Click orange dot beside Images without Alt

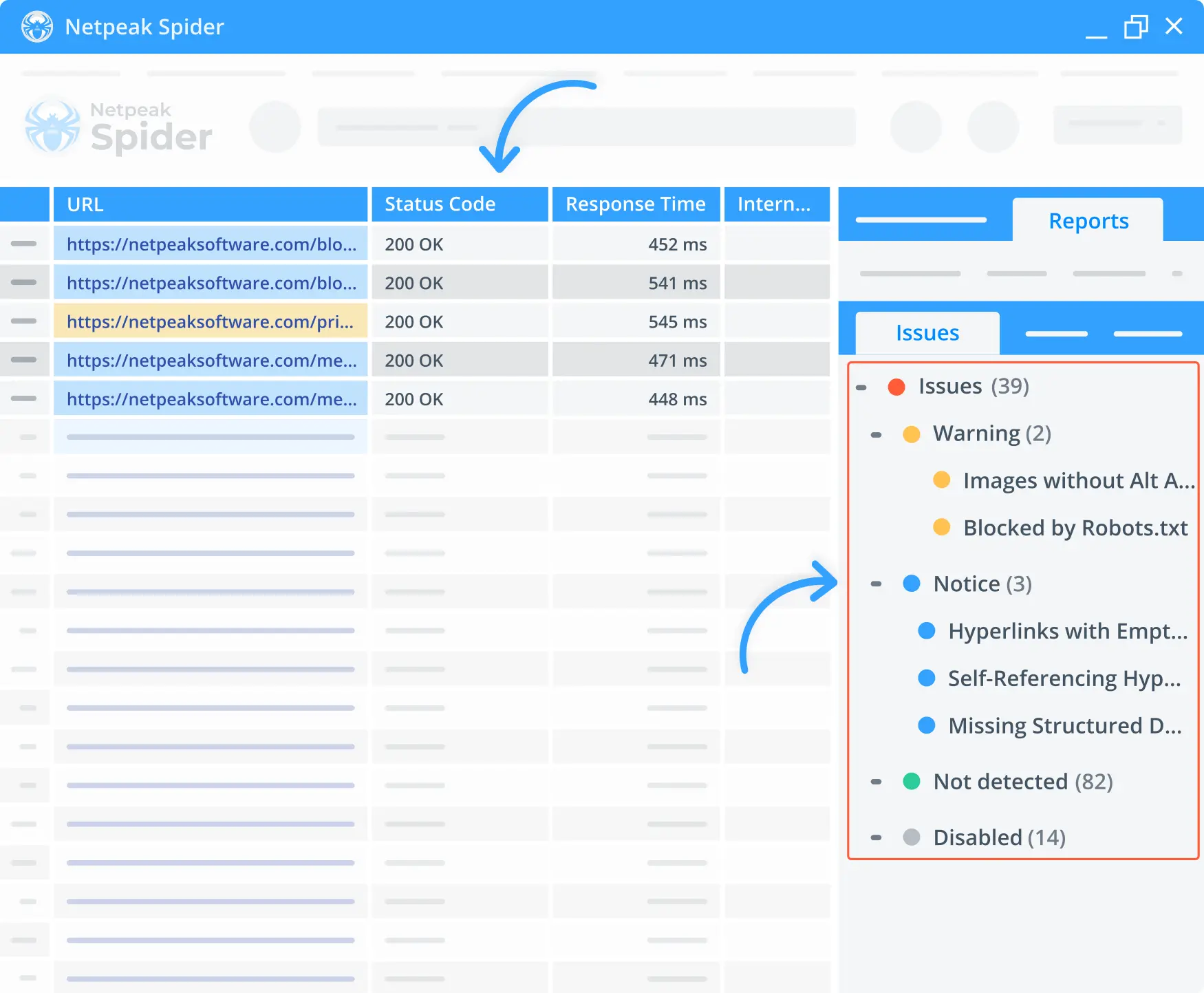(x=942, y=480)
